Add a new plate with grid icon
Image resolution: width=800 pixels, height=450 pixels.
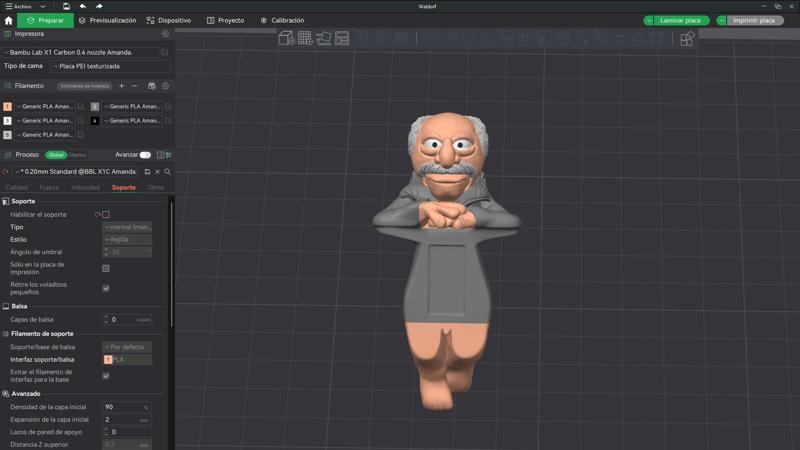[305, 38]
